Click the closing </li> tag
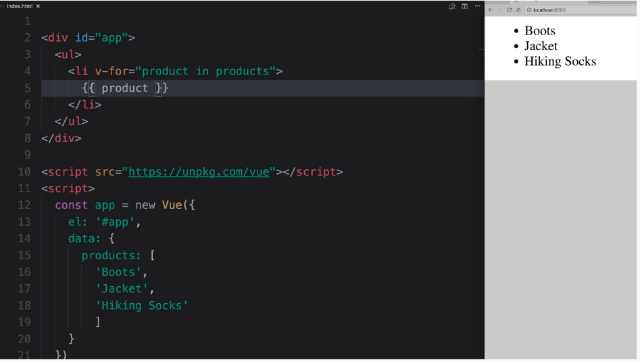The image size is (640, 362). click(85, 105)
